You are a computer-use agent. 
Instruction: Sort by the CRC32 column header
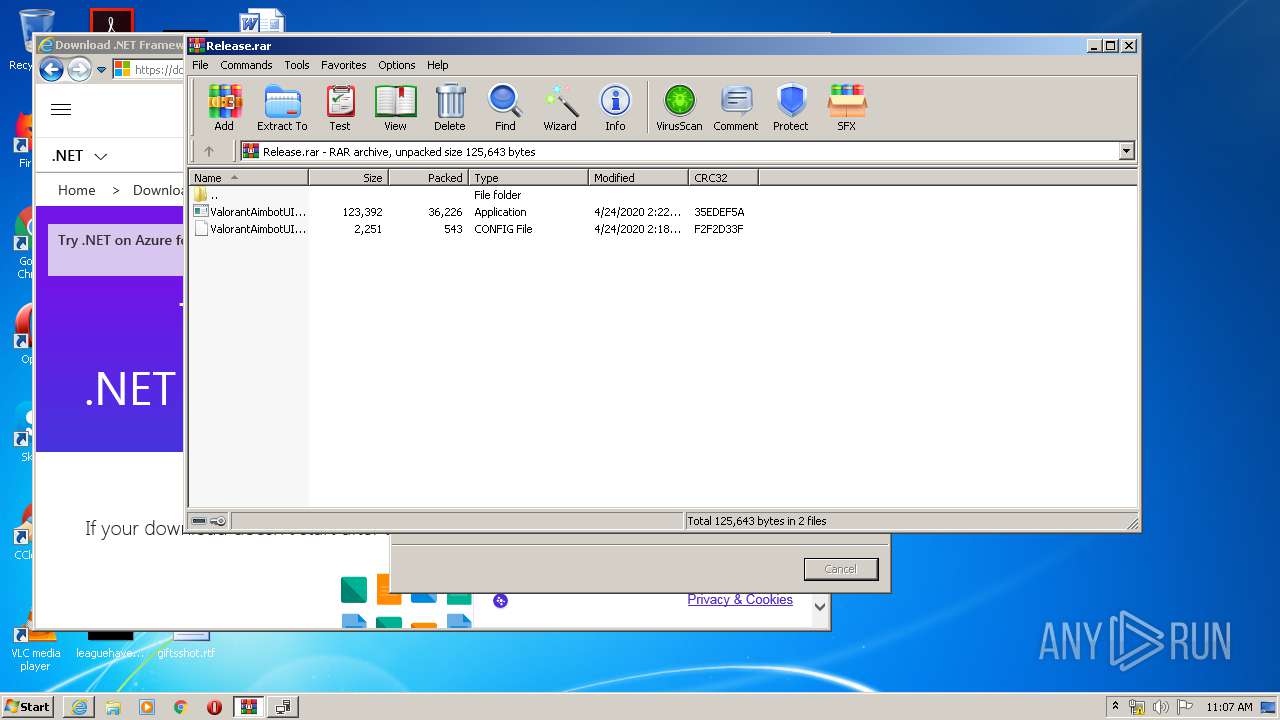723,178
